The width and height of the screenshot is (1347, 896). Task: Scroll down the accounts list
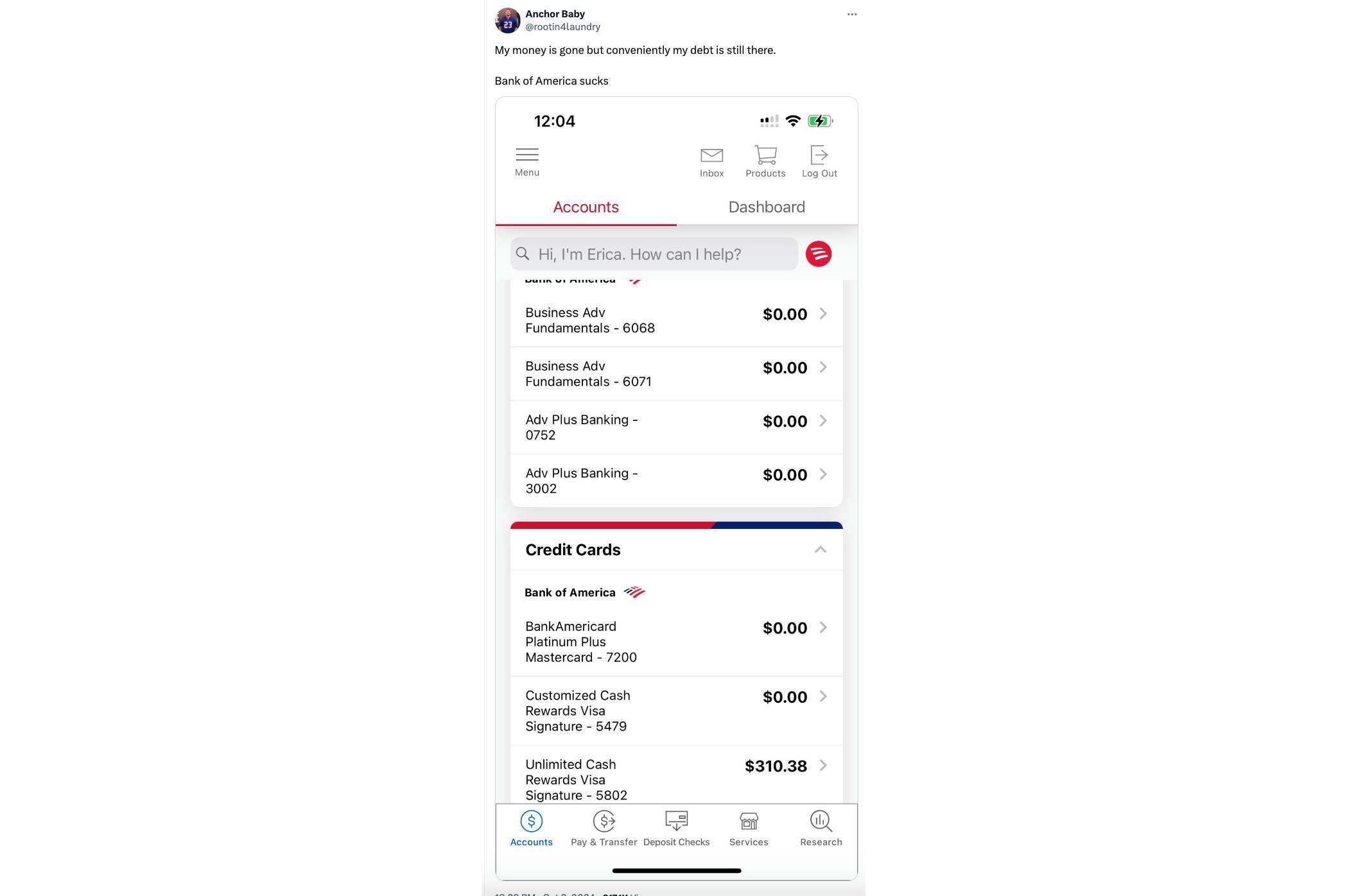click(676, 550)
